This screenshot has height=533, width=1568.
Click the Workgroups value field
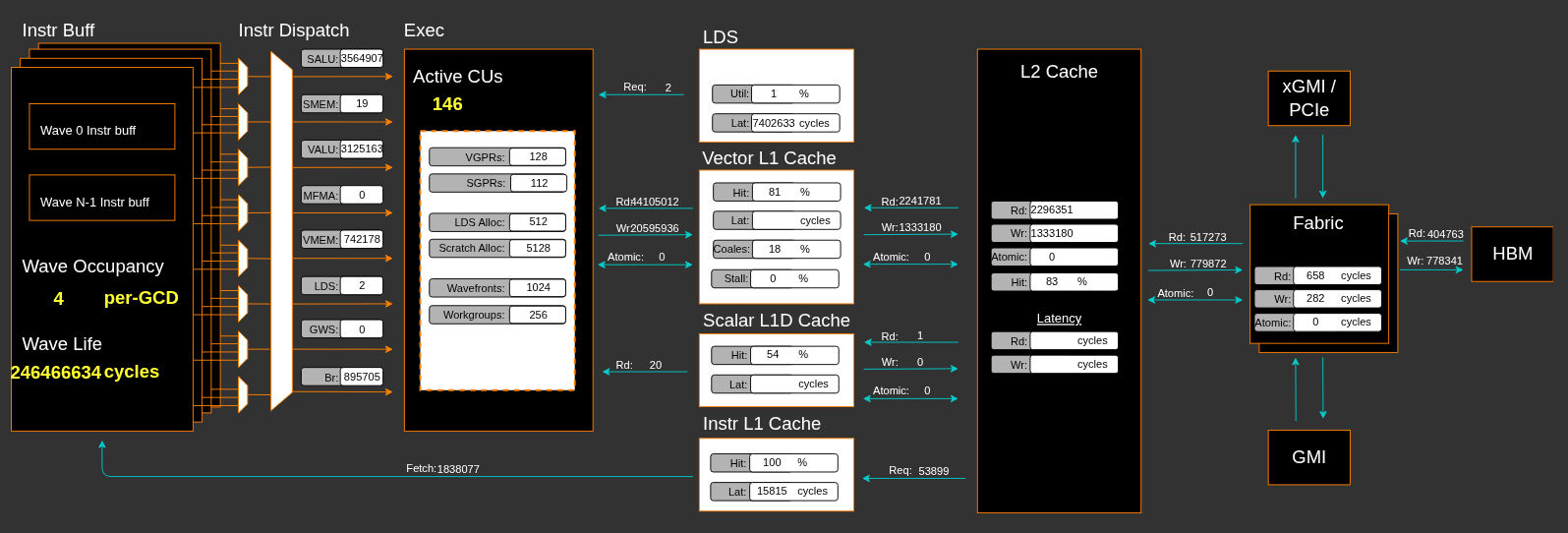click(x=538, y=315)
